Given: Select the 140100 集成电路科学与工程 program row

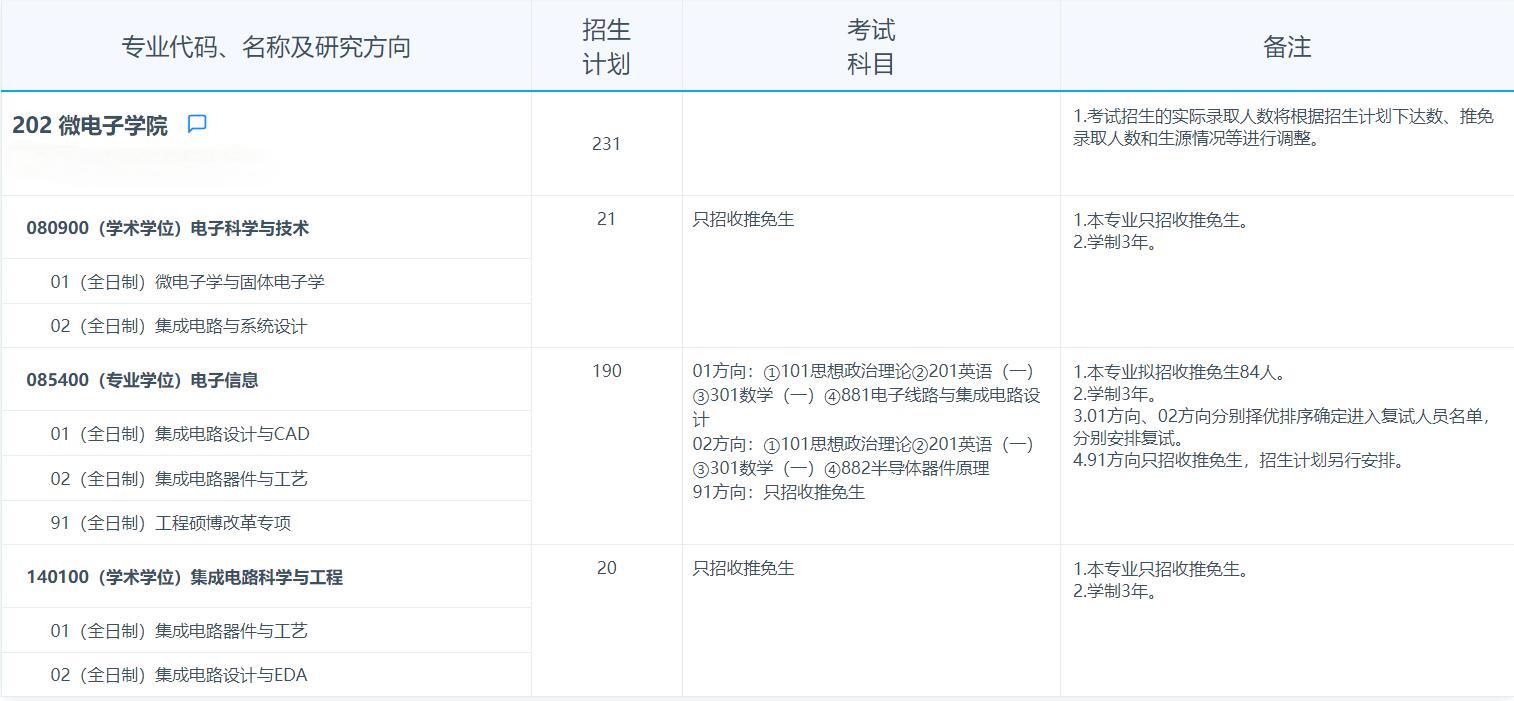Looking at the screenshot, I should coord(183,577).
